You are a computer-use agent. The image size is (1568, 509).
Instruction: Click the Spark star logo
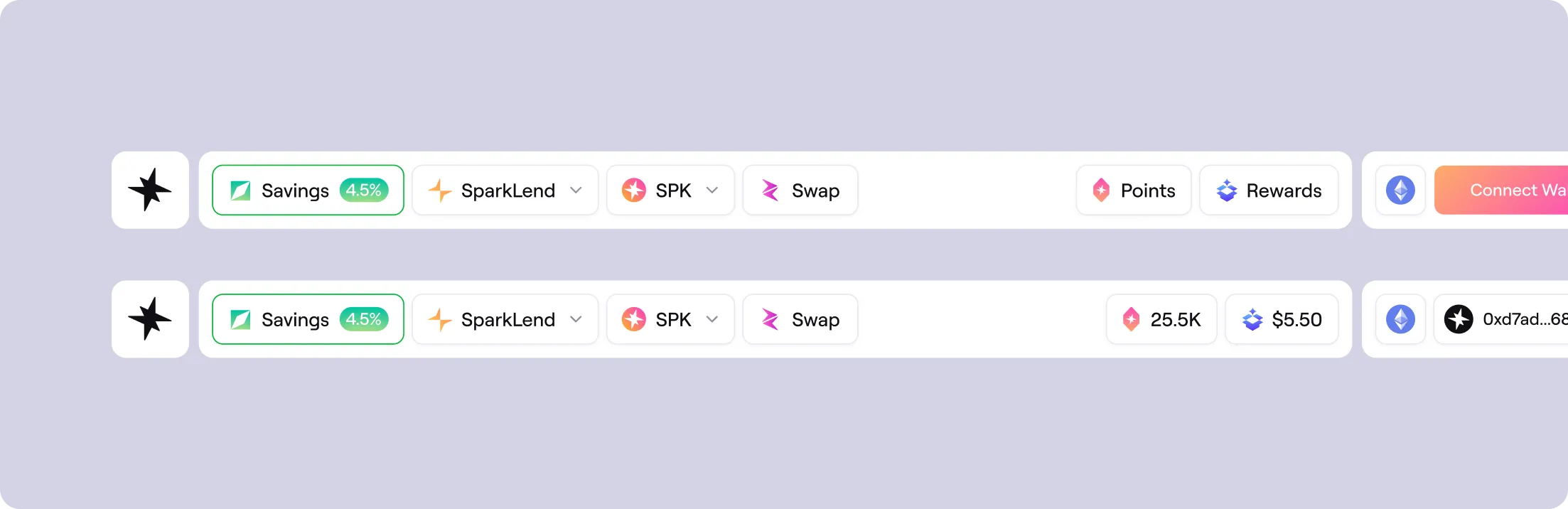pyautogui.click(x=151, y=190)
